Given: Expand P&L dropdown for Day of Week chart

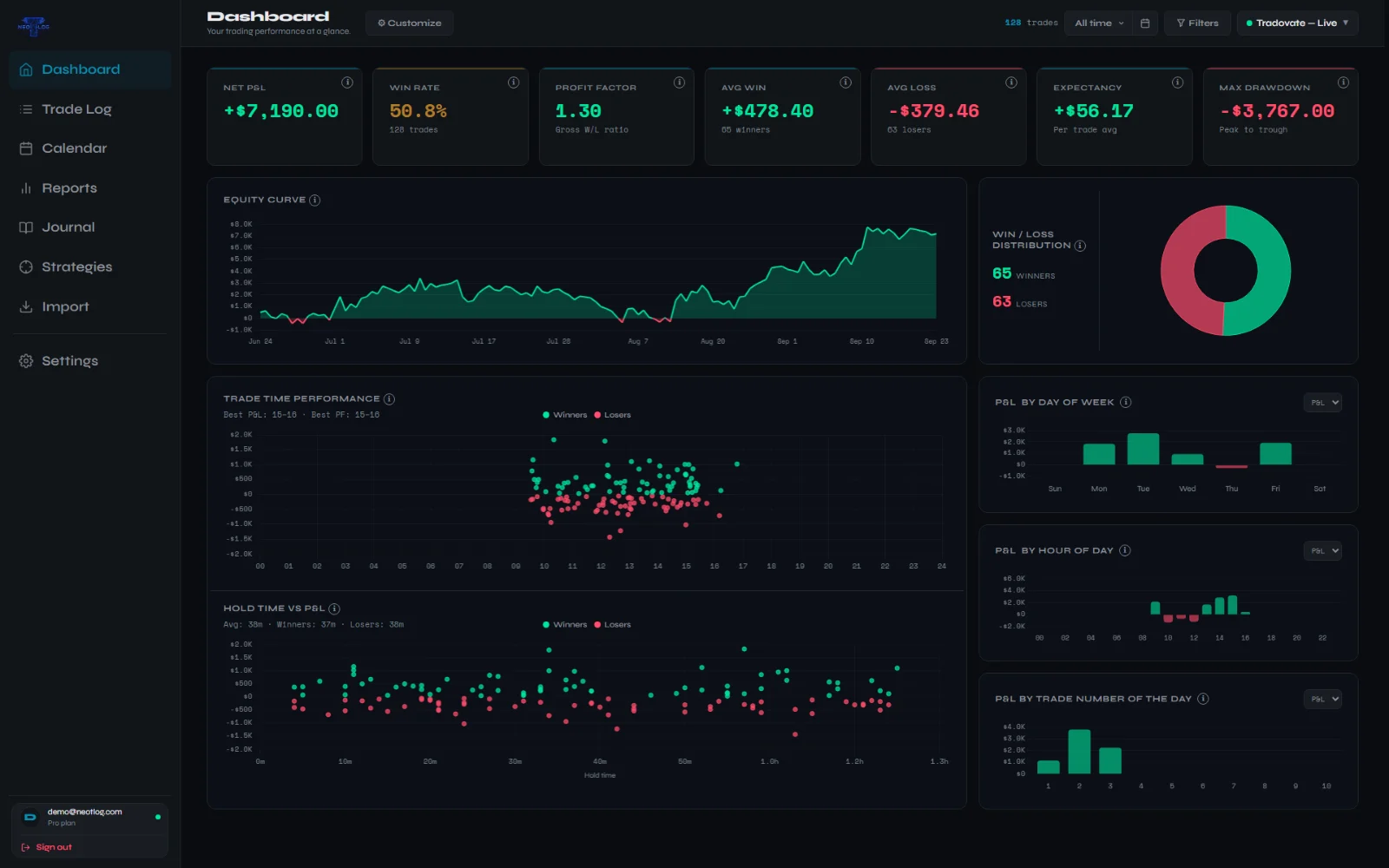Looking at the screenshot, I should coord(1322,403).
